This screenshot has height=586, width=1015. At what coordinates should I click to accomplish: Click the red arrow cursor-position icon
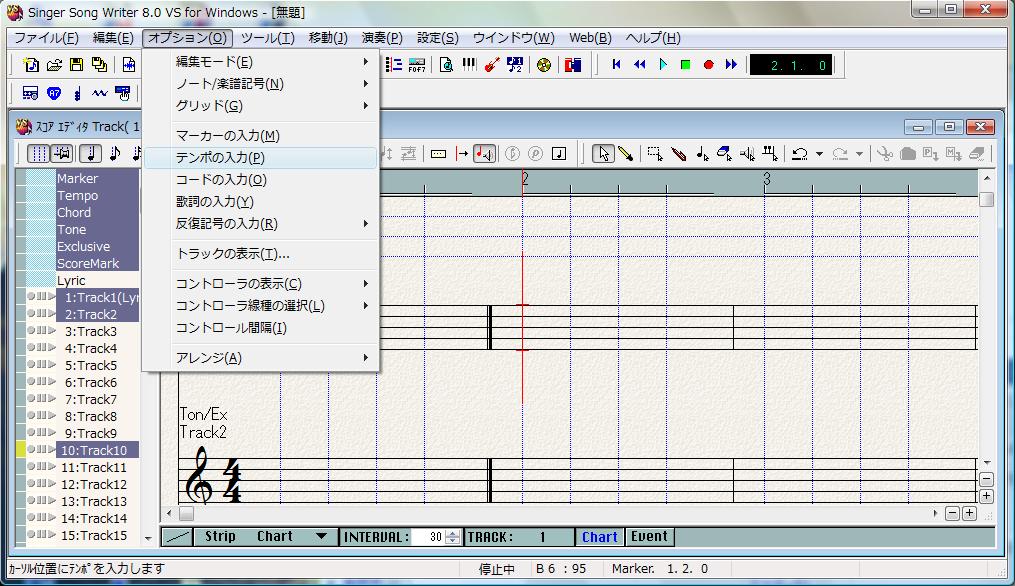pos(462,153)
